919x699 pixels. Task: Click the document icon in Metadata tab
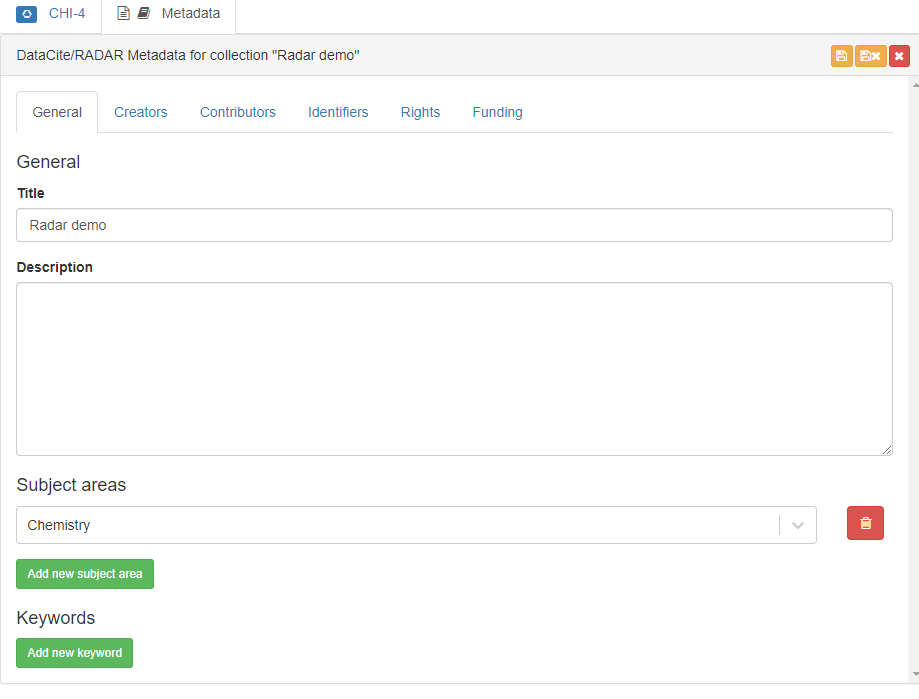click(x=124, y=14)
